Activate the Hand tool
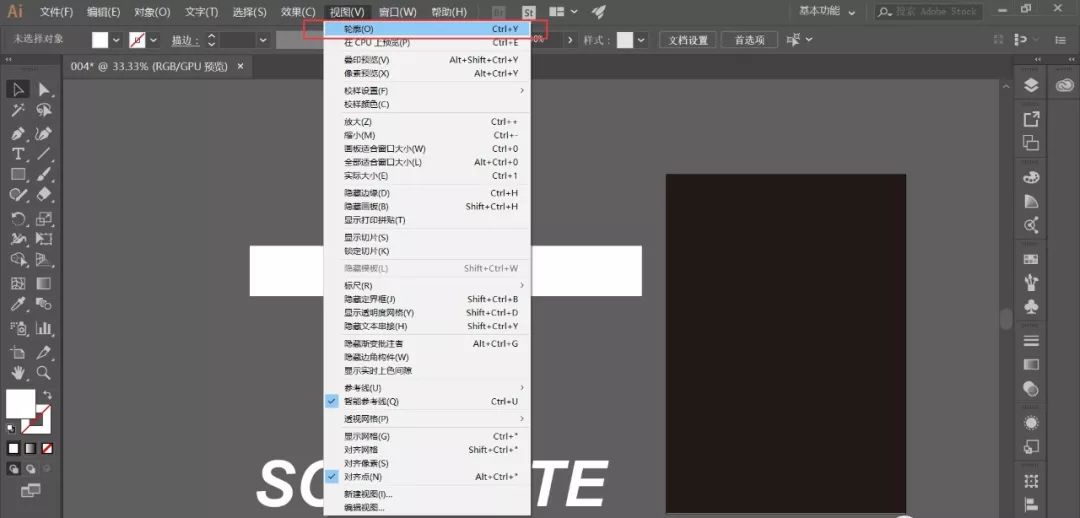The image size is (1080, 518). [18, 373]
